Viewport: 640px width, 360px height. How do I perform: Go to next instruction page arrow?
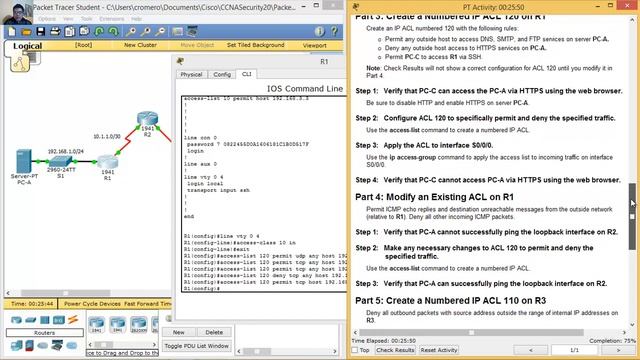pyautogui.click(x=618, y=350)
